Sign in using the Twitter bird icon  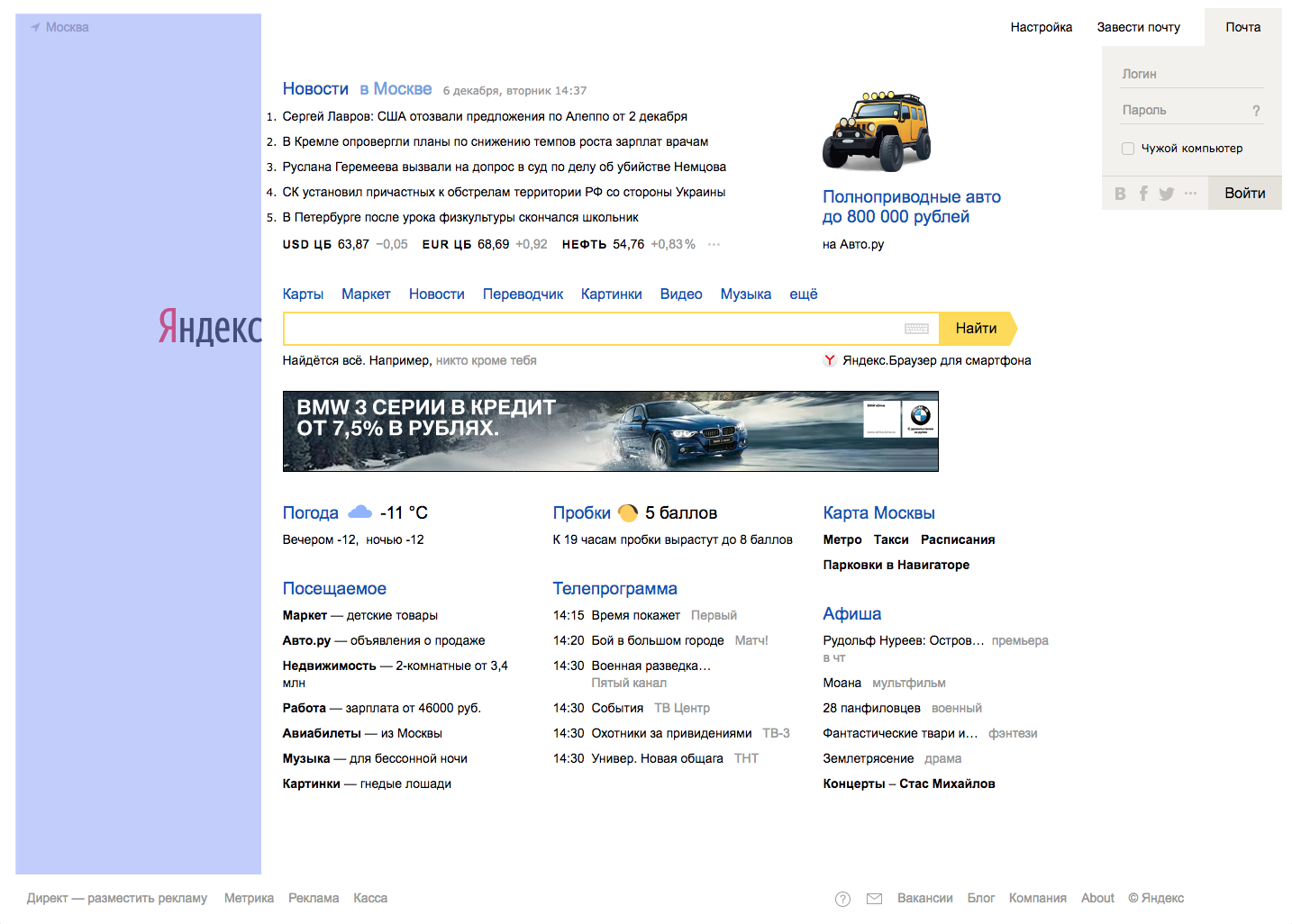[1167, 194]
